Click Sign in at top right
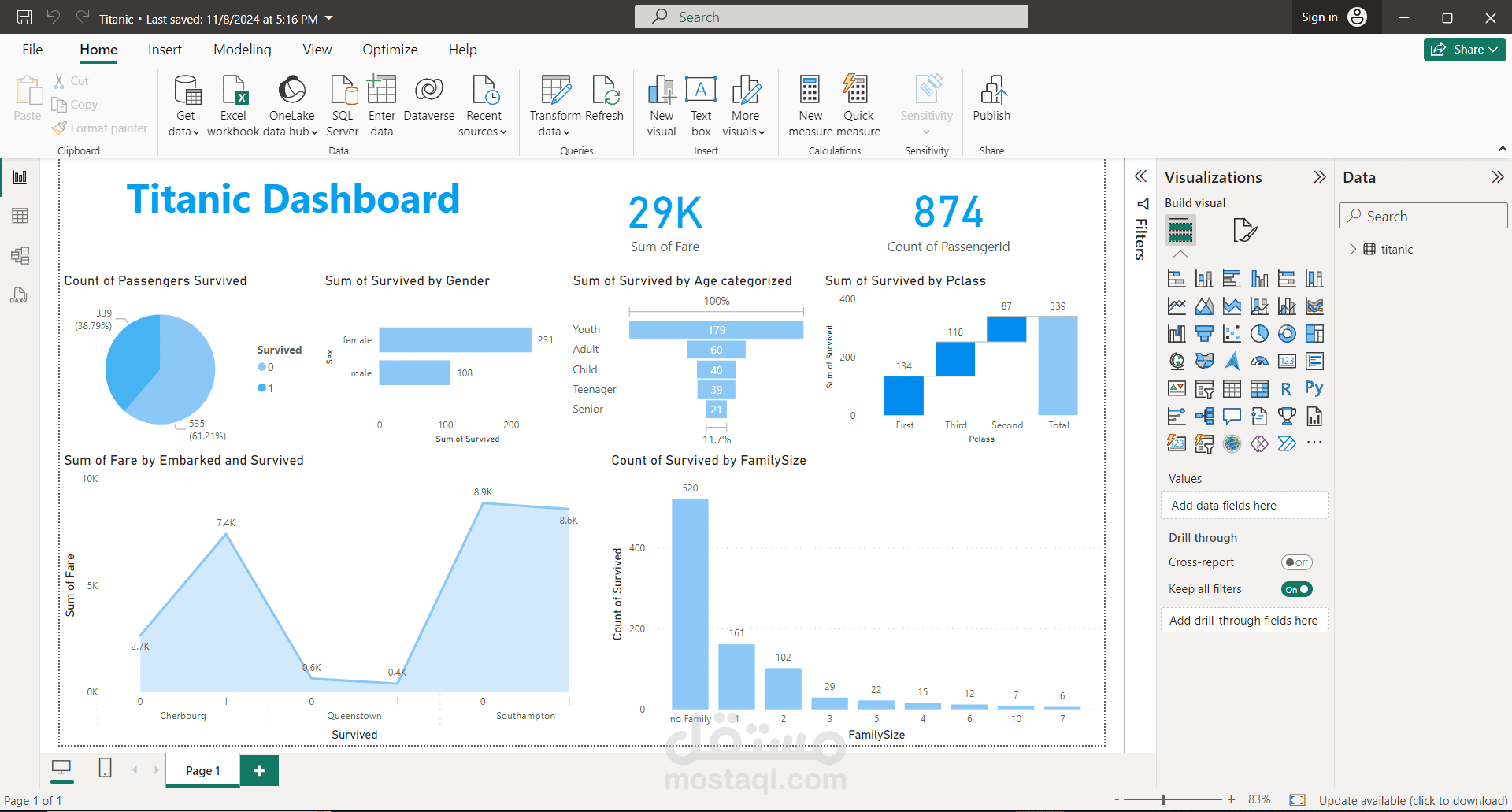1512x812 pixels. [1334, 17]
